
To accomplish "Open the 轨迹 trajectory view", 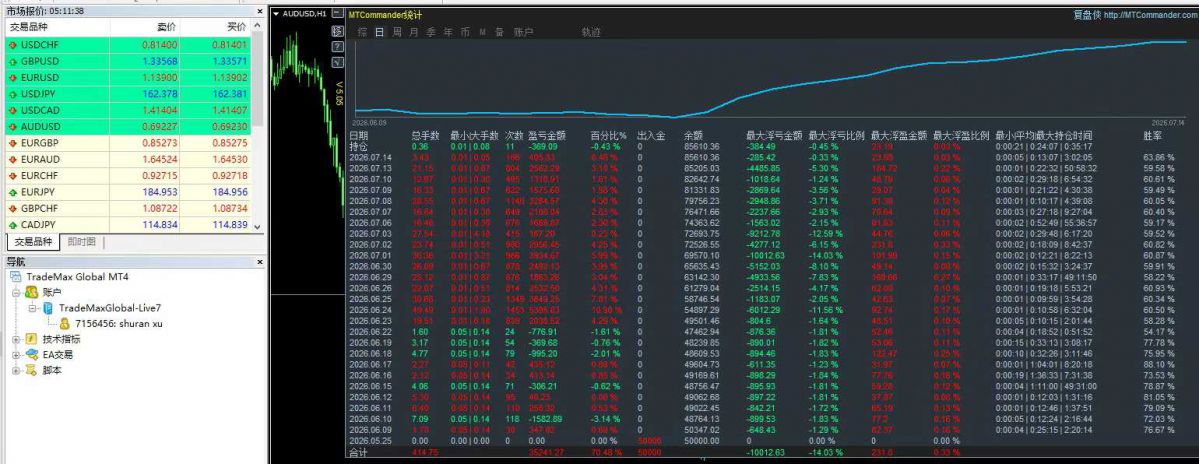I will [591, 32].
